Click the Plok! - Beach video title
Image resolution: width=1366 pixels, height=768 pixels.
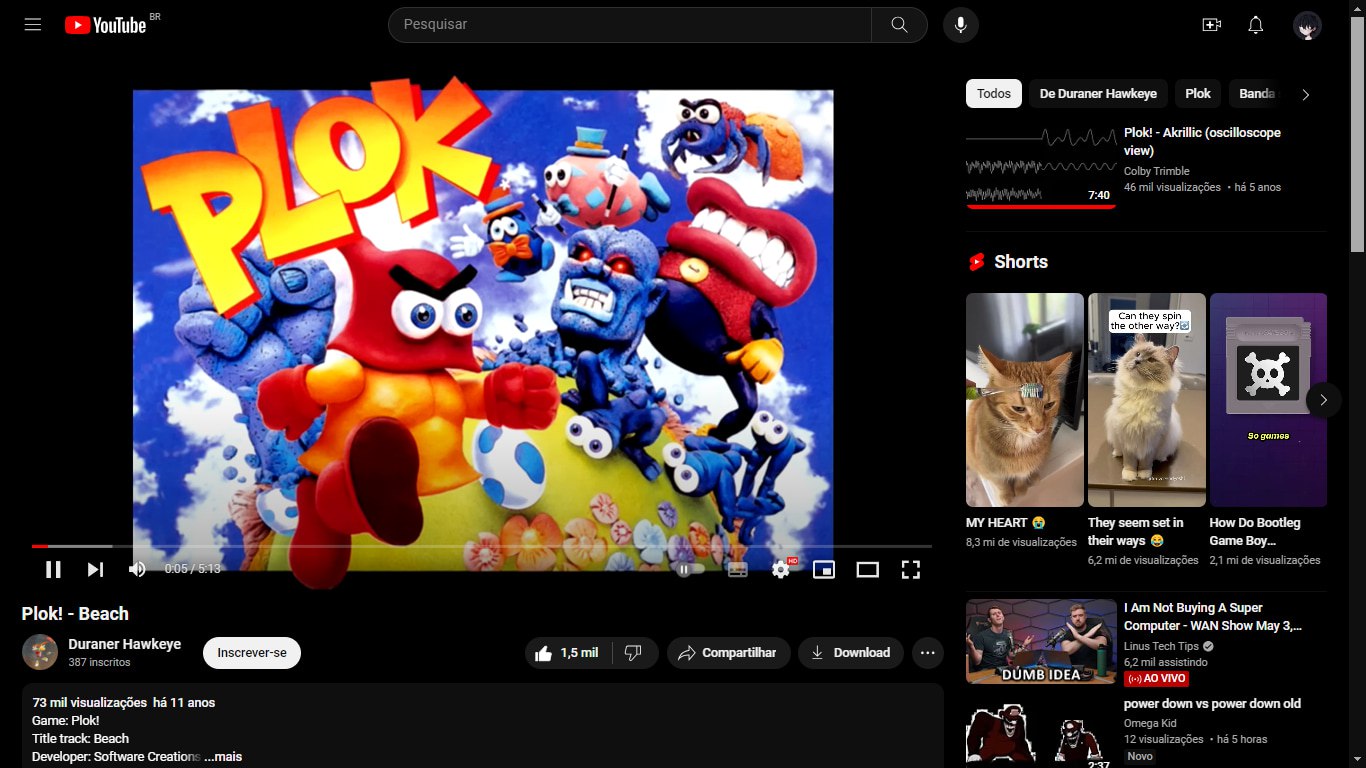click(75, 614)
